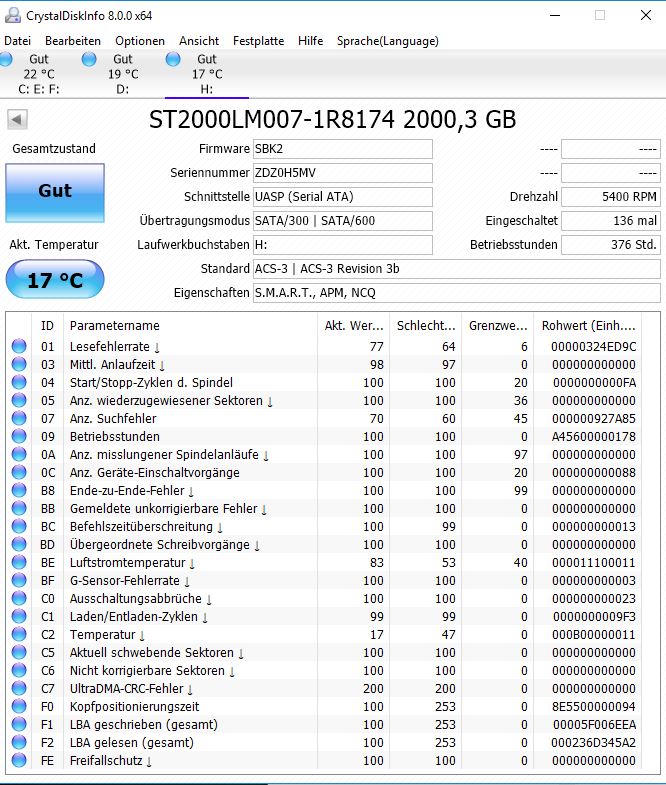Click the ID column header
Image resolution: width=666 pixels, height=785 pixels.
(47, 325)
